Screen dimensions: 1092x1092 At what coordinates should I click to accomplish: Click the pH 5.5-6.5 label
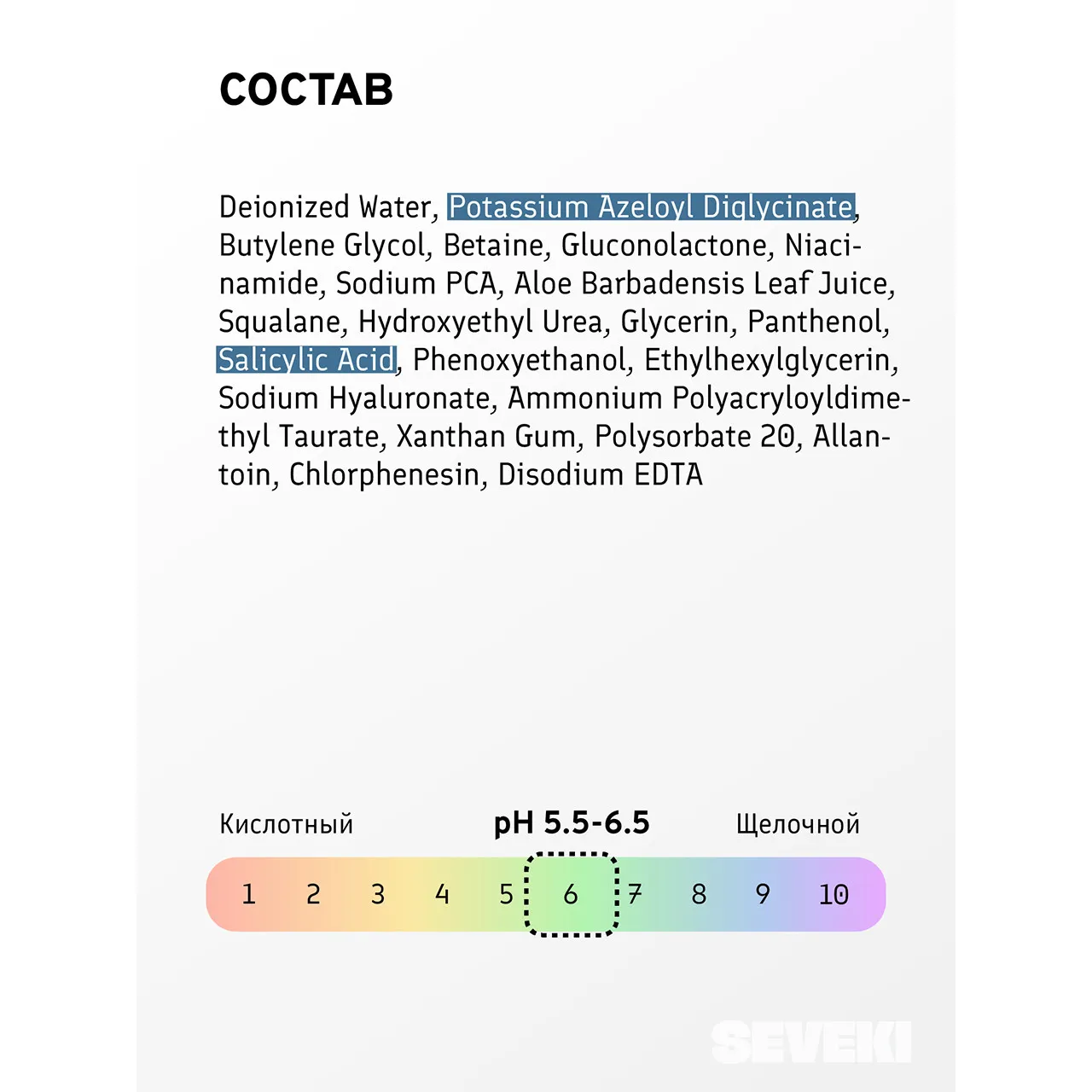(x=572, y=823)
